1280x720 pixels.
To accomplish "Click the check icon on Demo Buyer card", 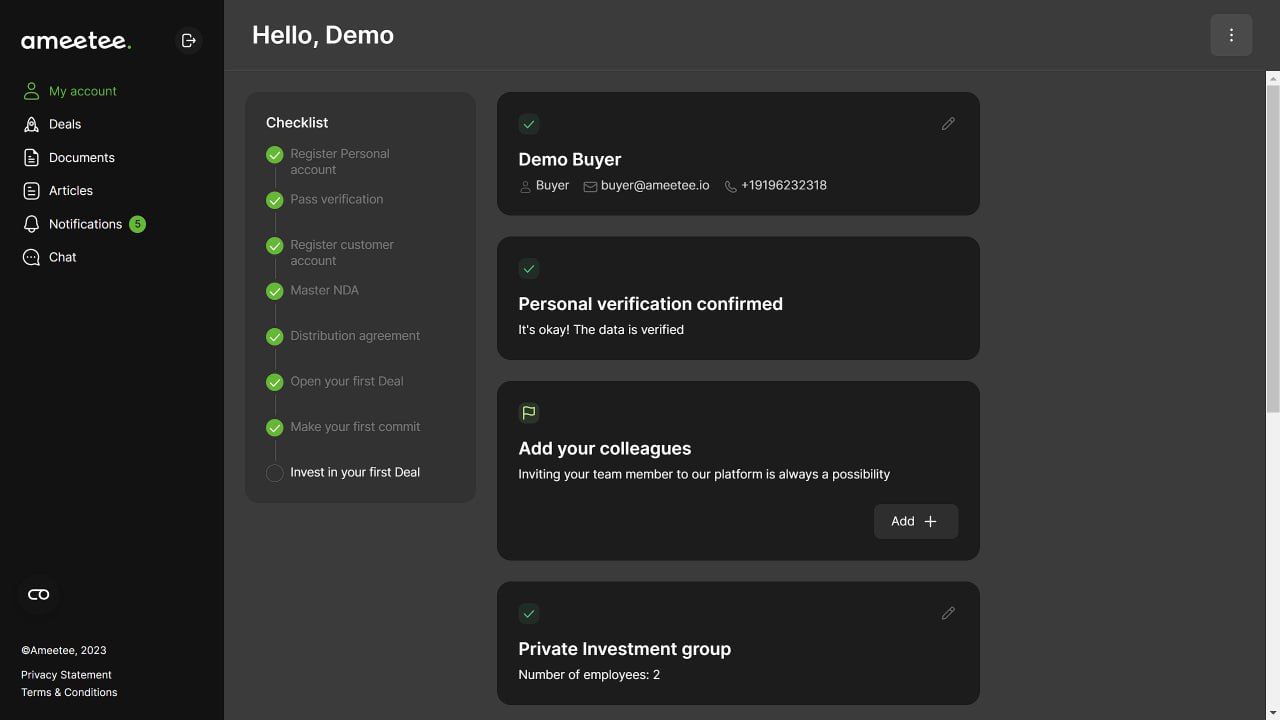I will [529, 124].
